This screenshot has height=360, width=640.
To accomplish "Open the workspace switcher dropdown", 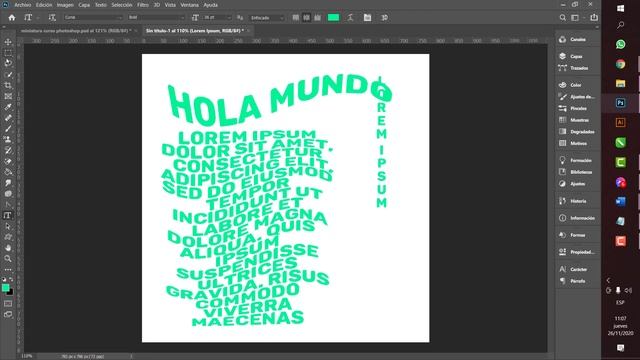I will click(x=576, y=18).
